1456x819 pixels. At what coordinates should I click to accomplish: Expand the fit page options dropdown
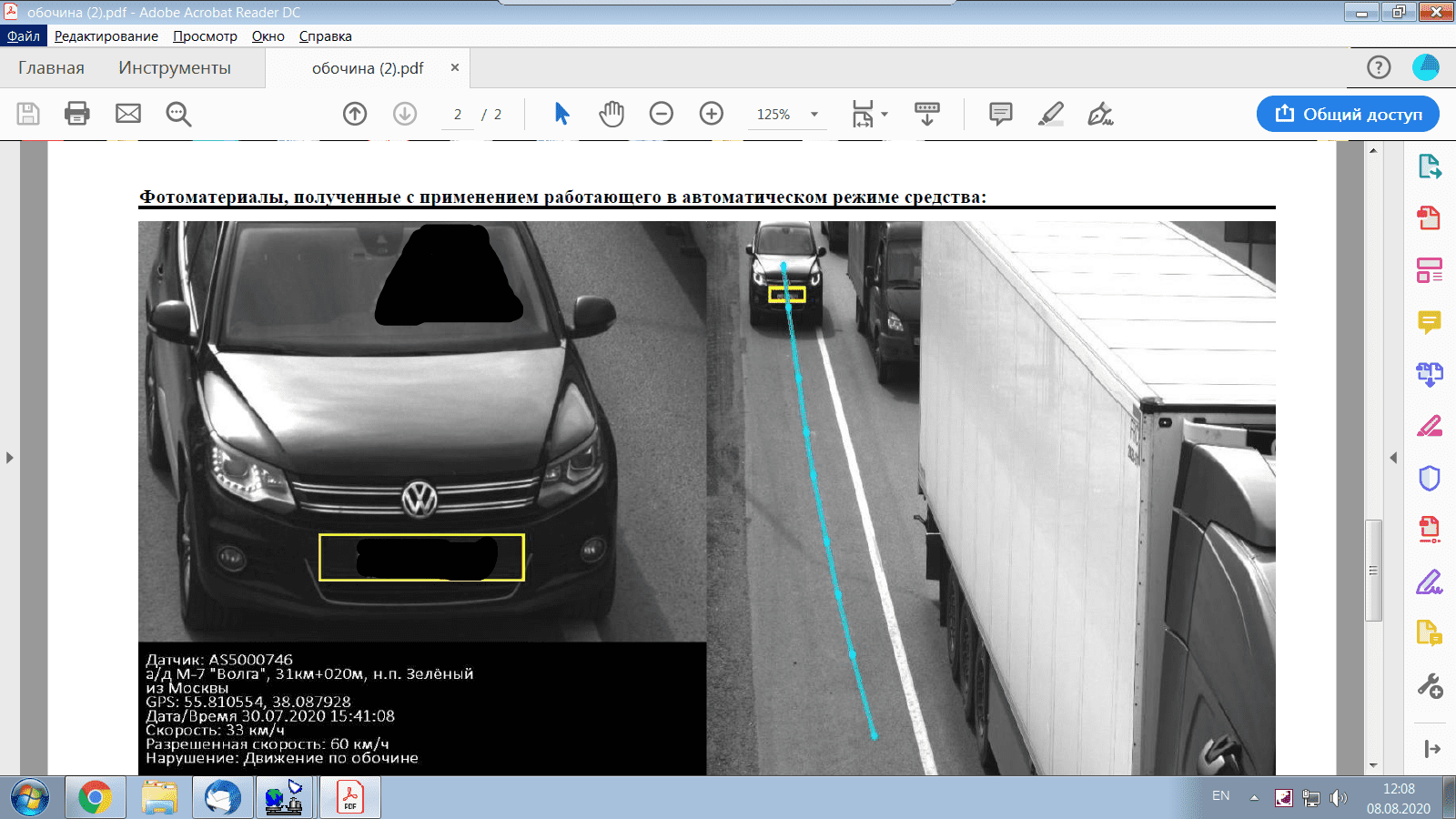[885, 115]
